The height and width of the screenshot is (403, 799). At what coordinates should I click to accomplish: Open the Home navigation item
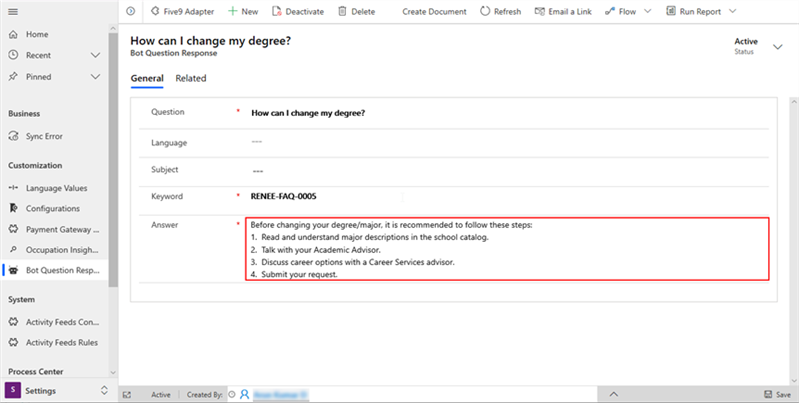[36, 34]
